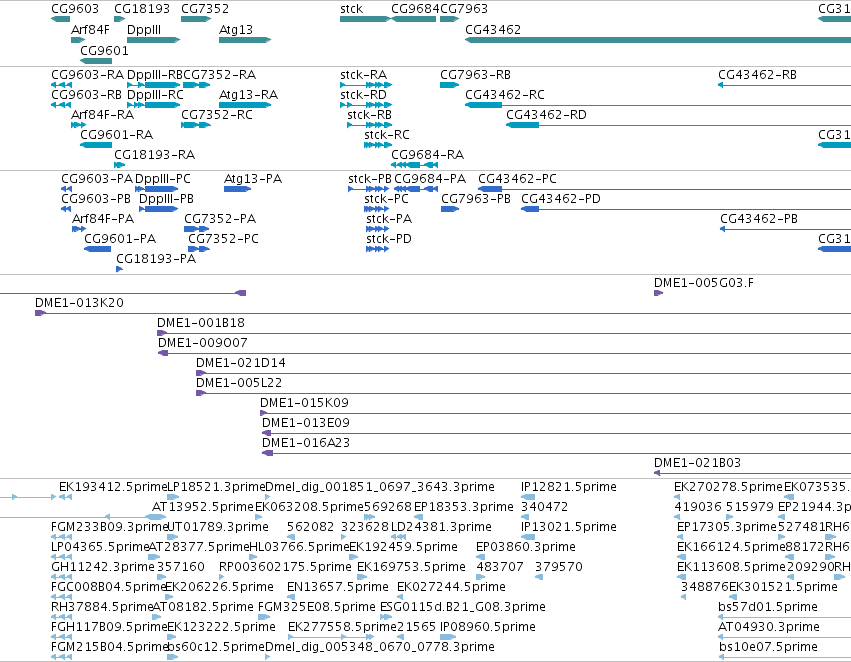851x662 pixels.
Task: Select the stck-RB transcript
Action: click(x=369, y=125)
